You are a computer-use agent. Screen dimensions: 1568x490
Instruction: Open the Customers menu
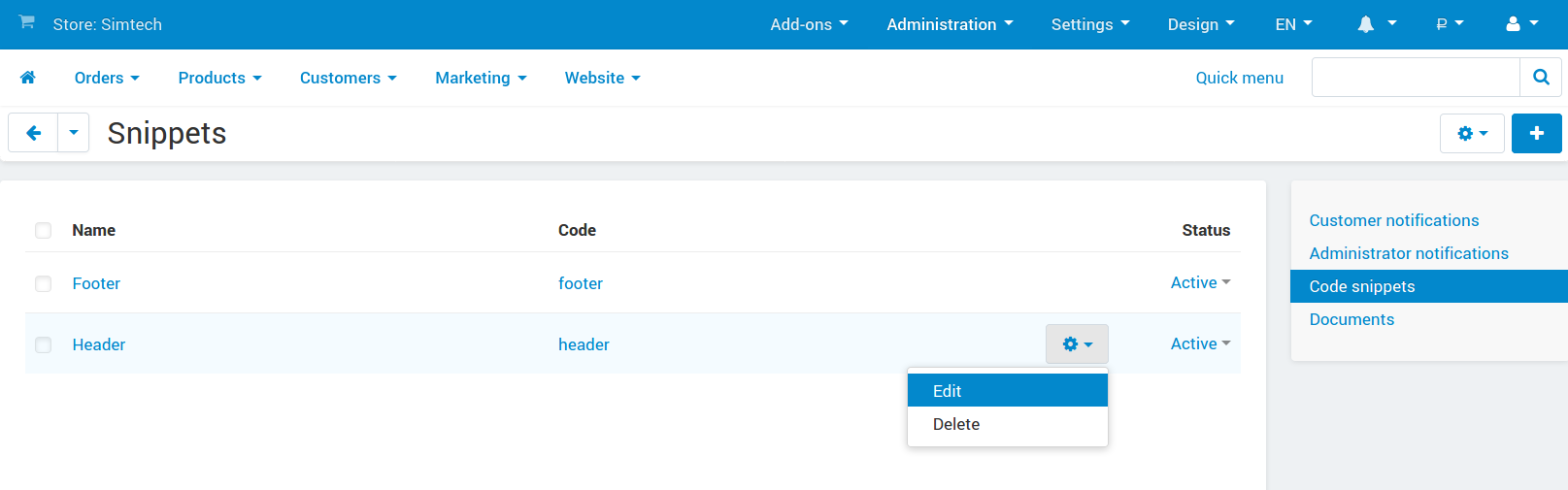coord(348,78)
